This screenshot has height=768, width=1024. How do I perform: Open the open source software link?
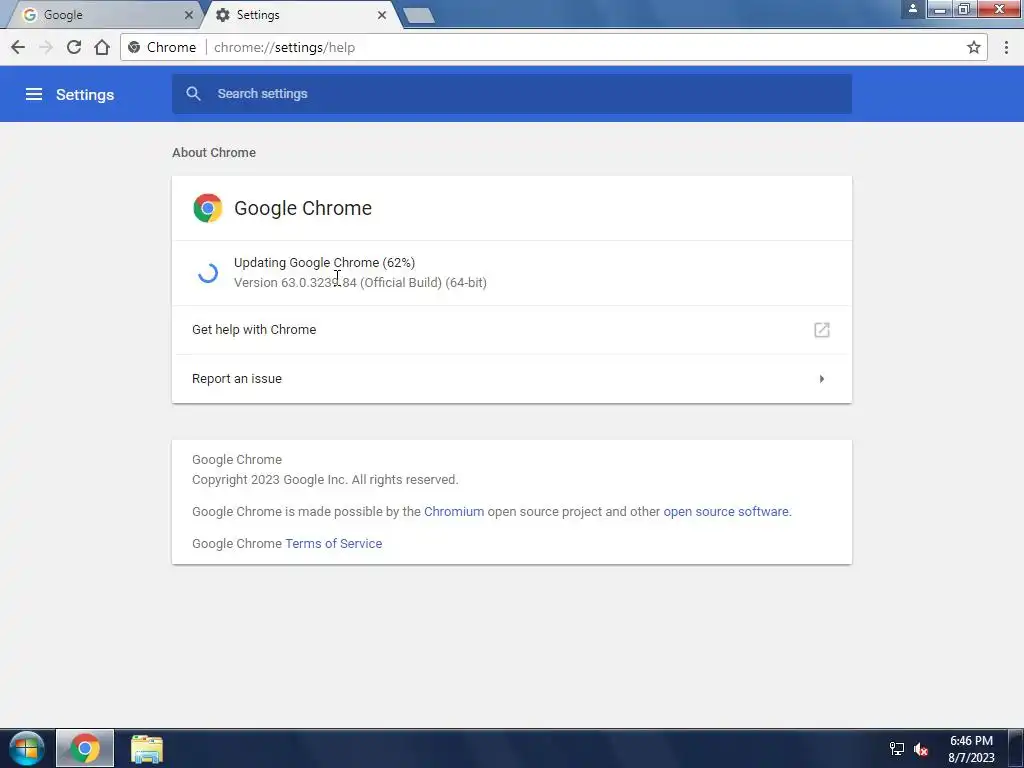726,511
